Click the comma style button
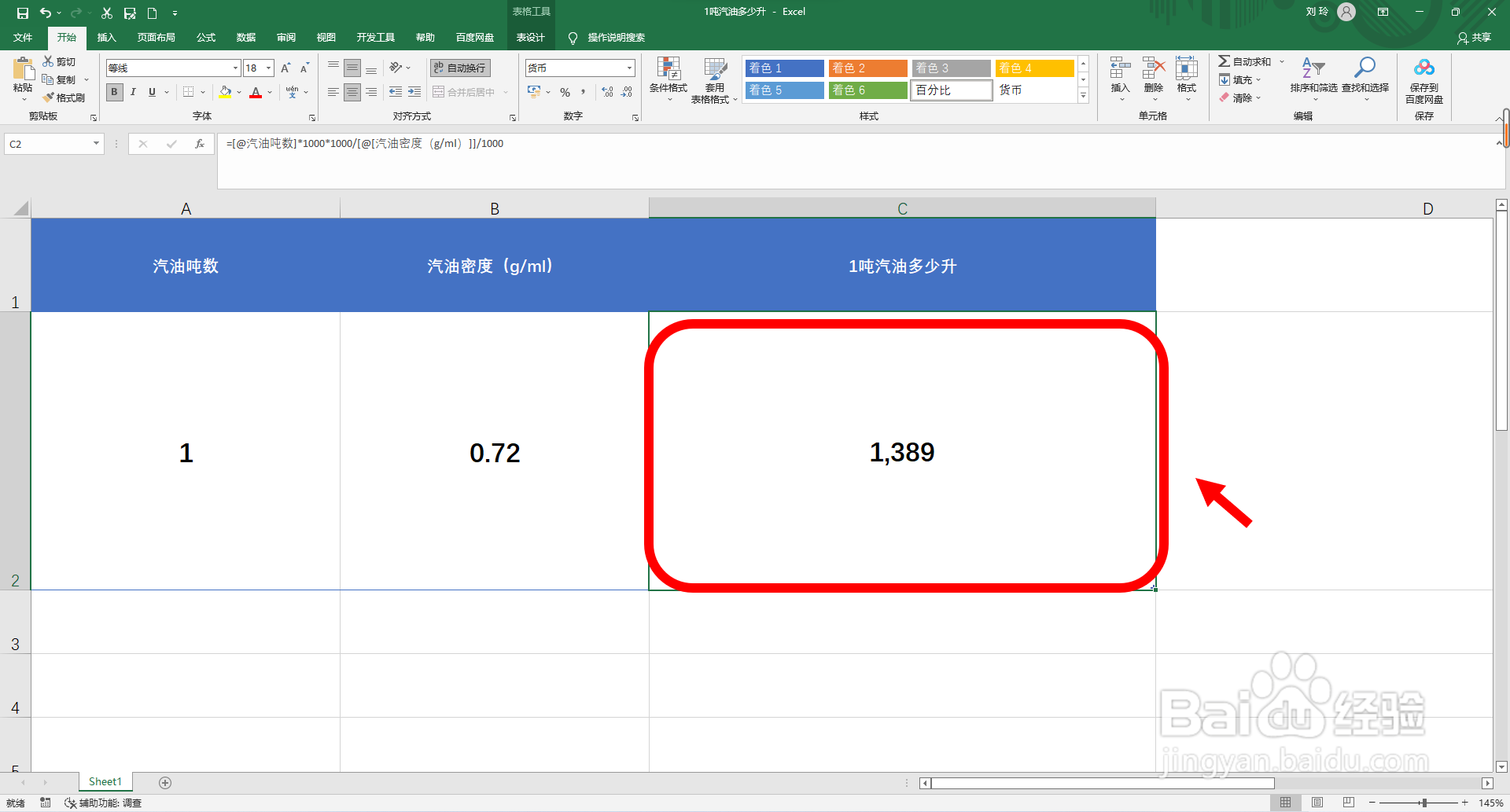The height and width of the screenshot is (812, 1510). (x=584, y=92)
